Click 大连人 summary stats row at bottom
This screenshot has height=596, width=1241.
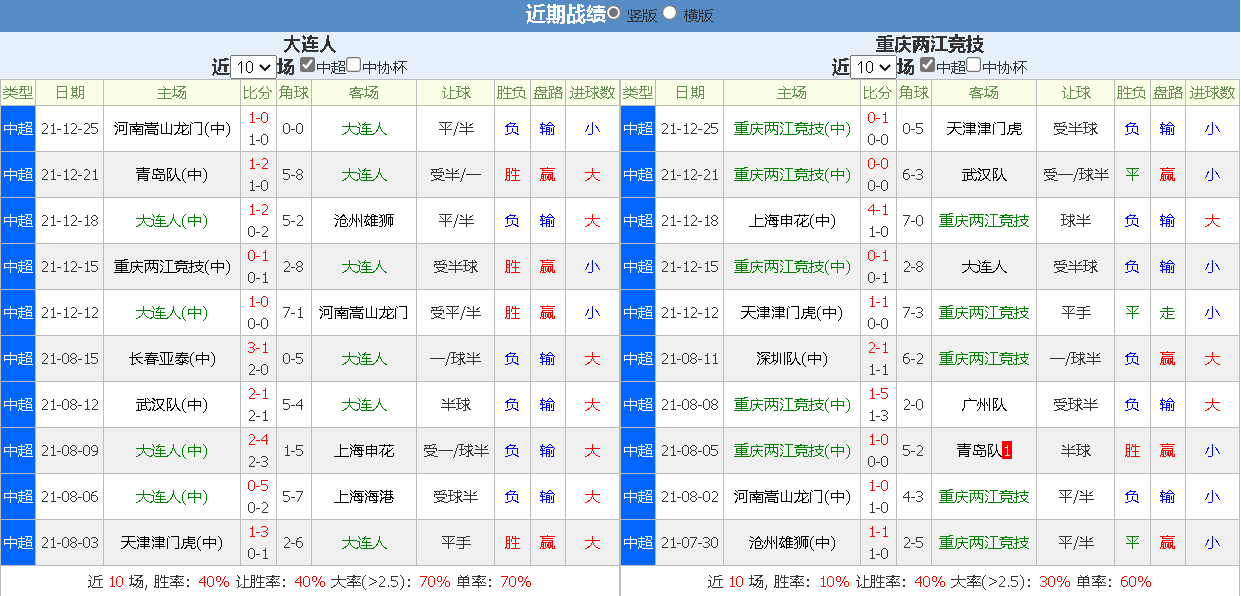[310, 581]
